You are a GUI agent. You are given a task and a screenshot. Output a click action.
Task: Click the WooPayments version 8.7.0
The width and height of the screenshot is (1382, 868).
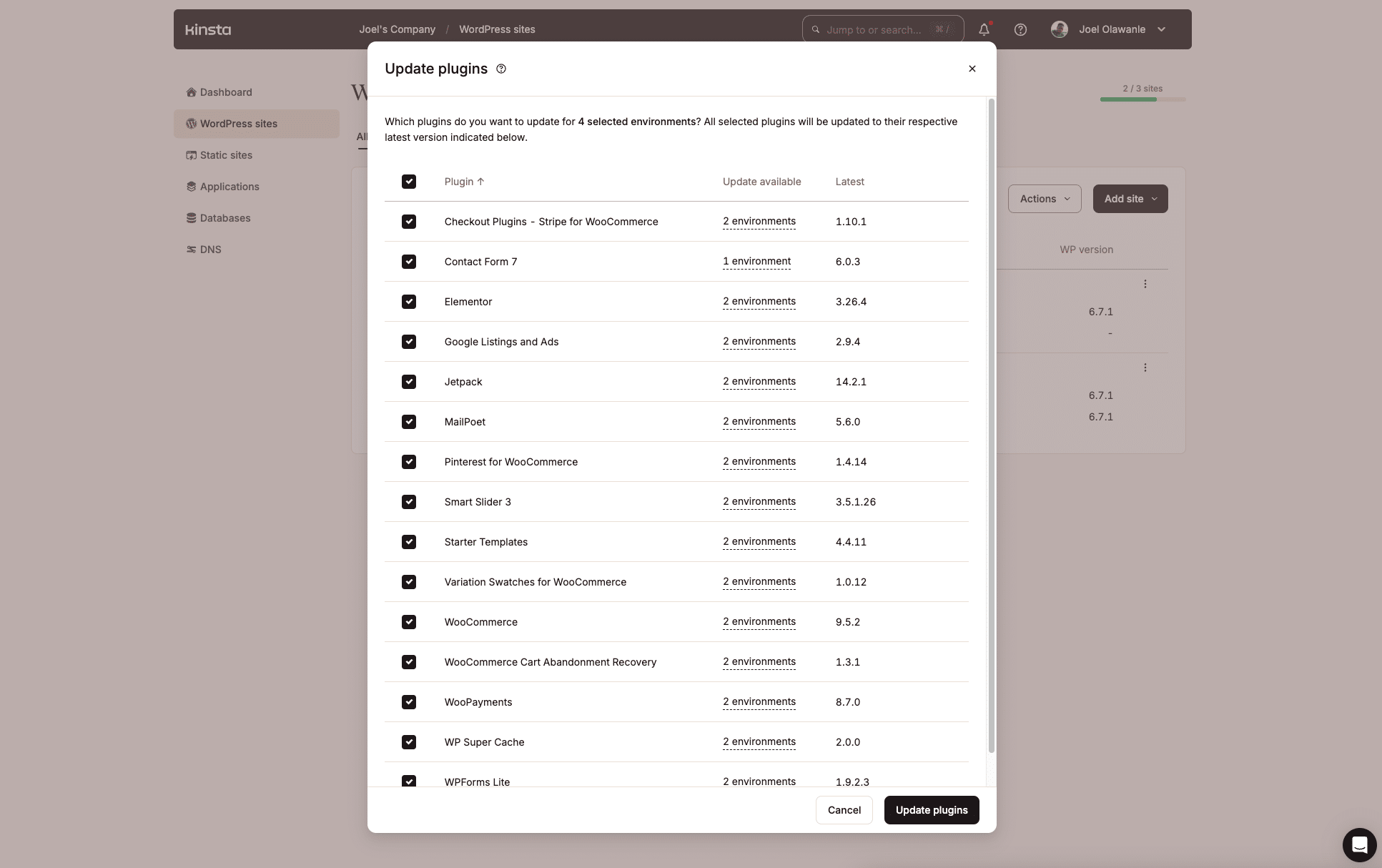(847, 702)
